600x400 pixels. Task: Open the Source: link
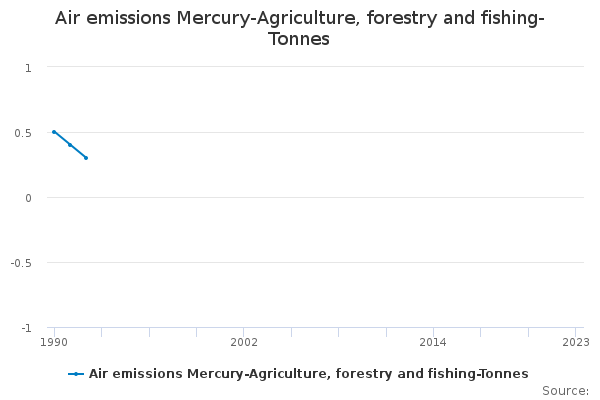point(565,390)
